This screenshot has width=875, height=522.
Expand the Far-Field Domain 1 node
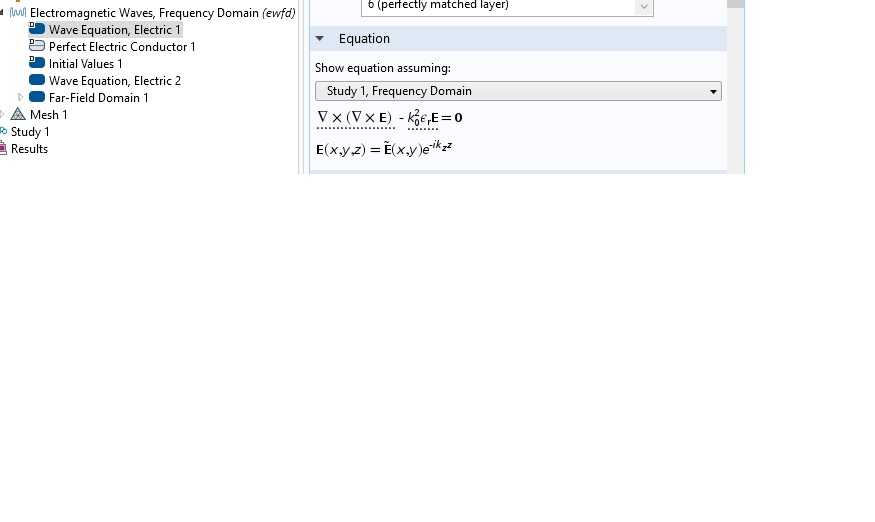click(x=21, y=97)
